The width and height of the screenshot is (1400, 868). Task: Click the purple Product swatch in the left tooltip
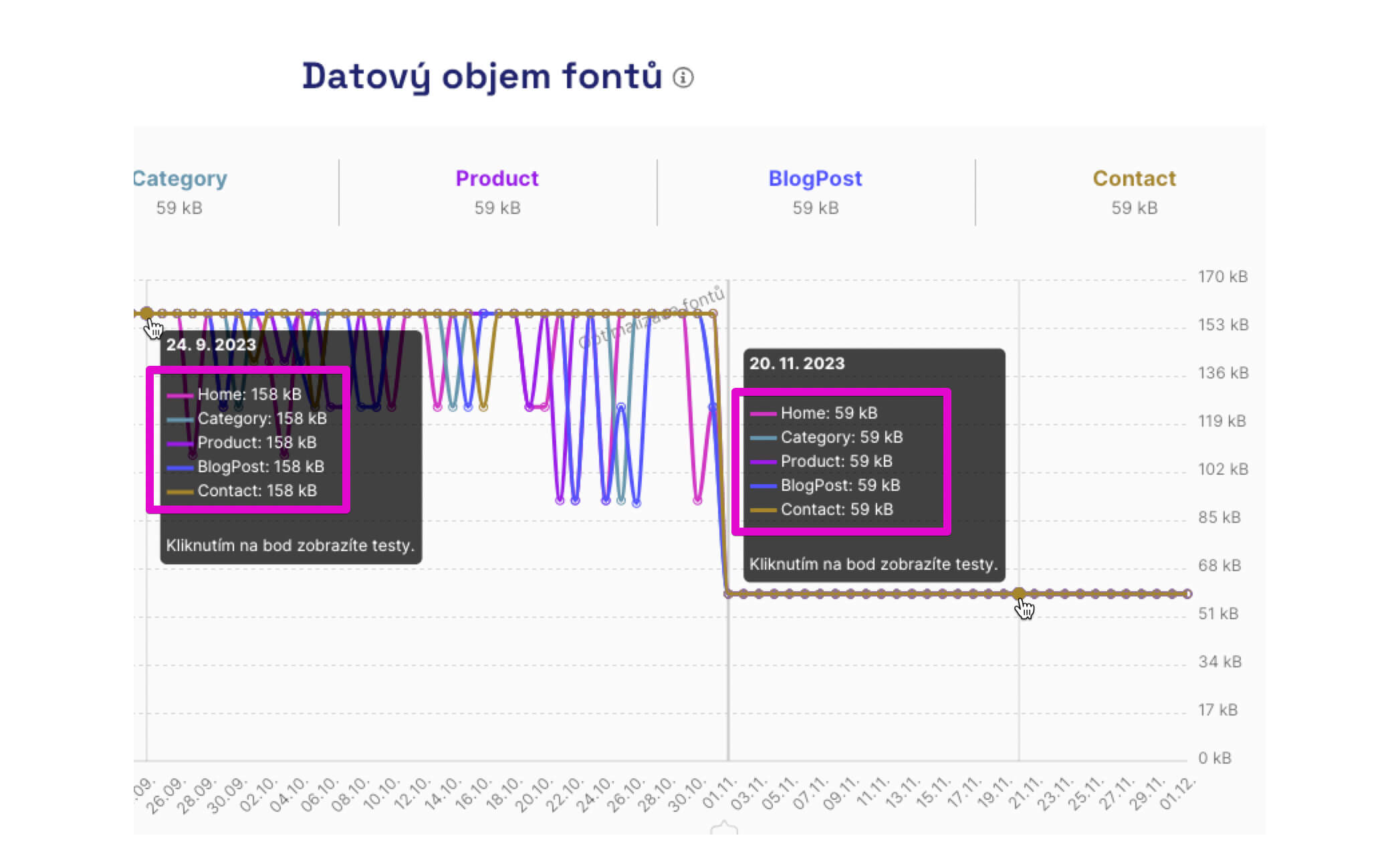tap(179, 443)
